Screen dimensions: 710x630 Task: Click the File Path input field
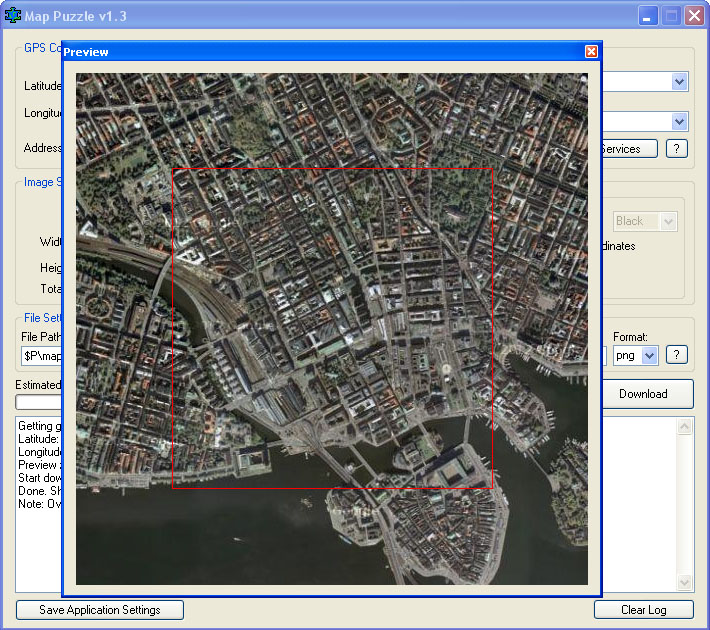pos(42,356)
